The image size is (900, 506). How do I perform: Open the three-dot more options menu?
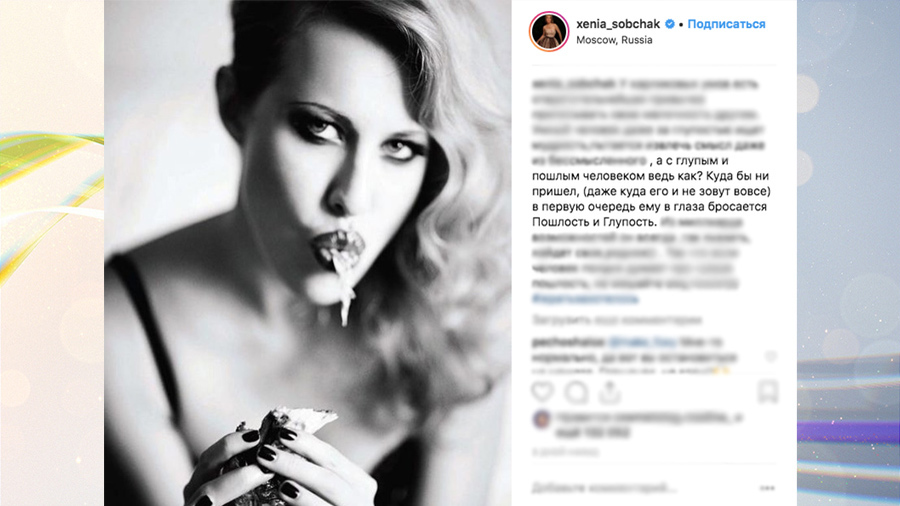point(767,488)
